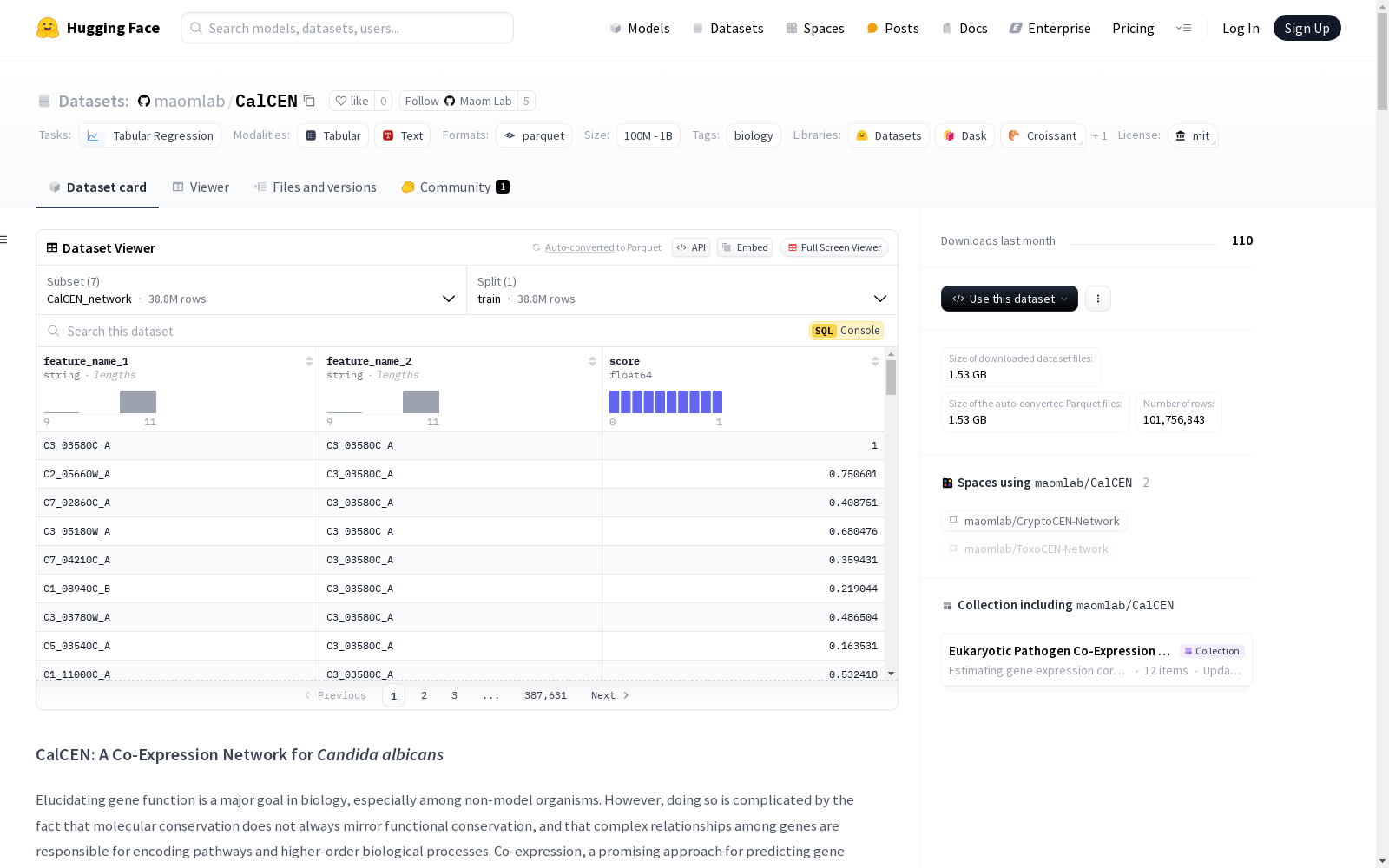Switch to Files and versions tab
Screen dimensions: 1389x868
click(x=315, y=187)
